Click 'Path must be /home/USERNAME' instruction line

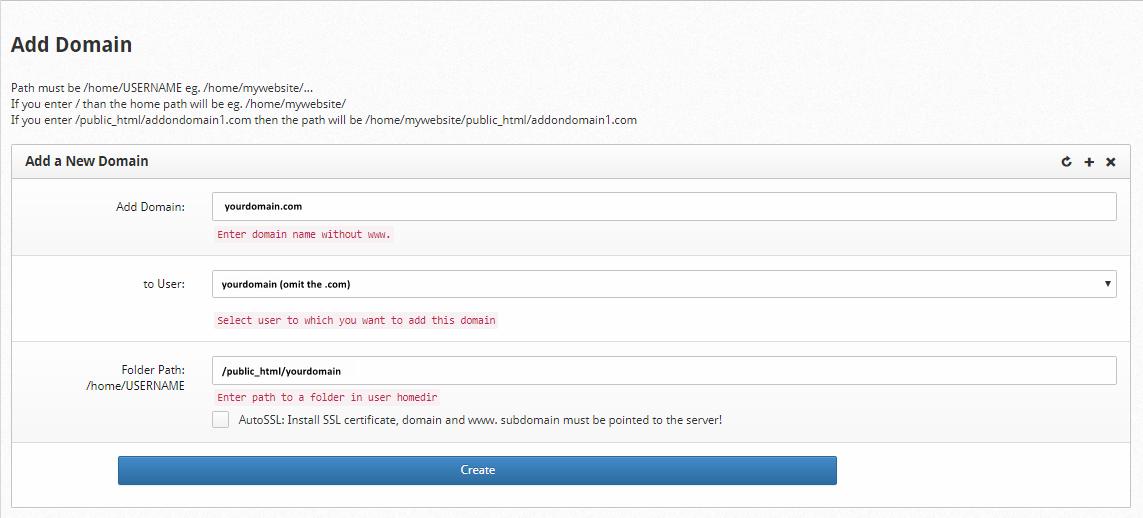pos(163,87)
